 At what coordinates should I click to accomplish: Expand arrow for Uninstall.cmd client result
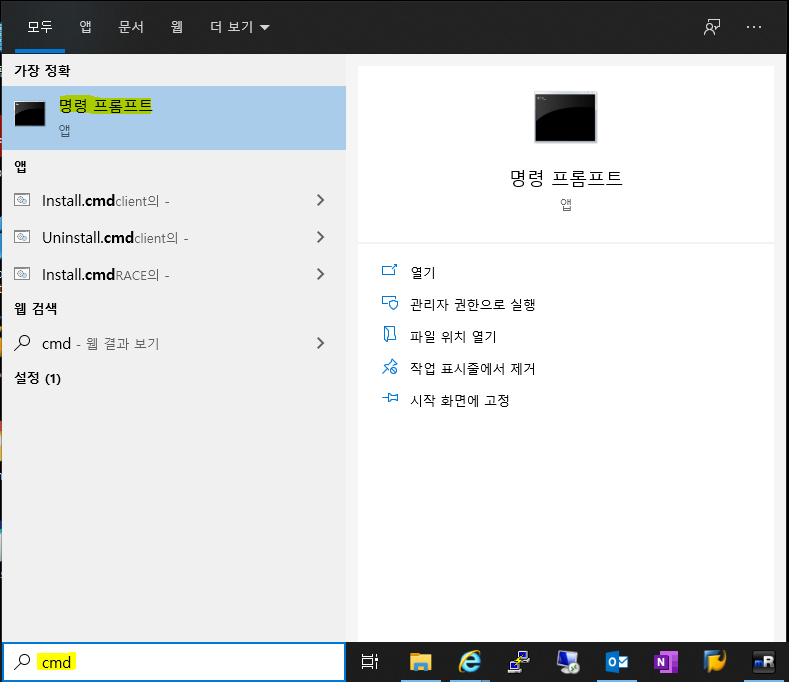(x=321, y=237)
